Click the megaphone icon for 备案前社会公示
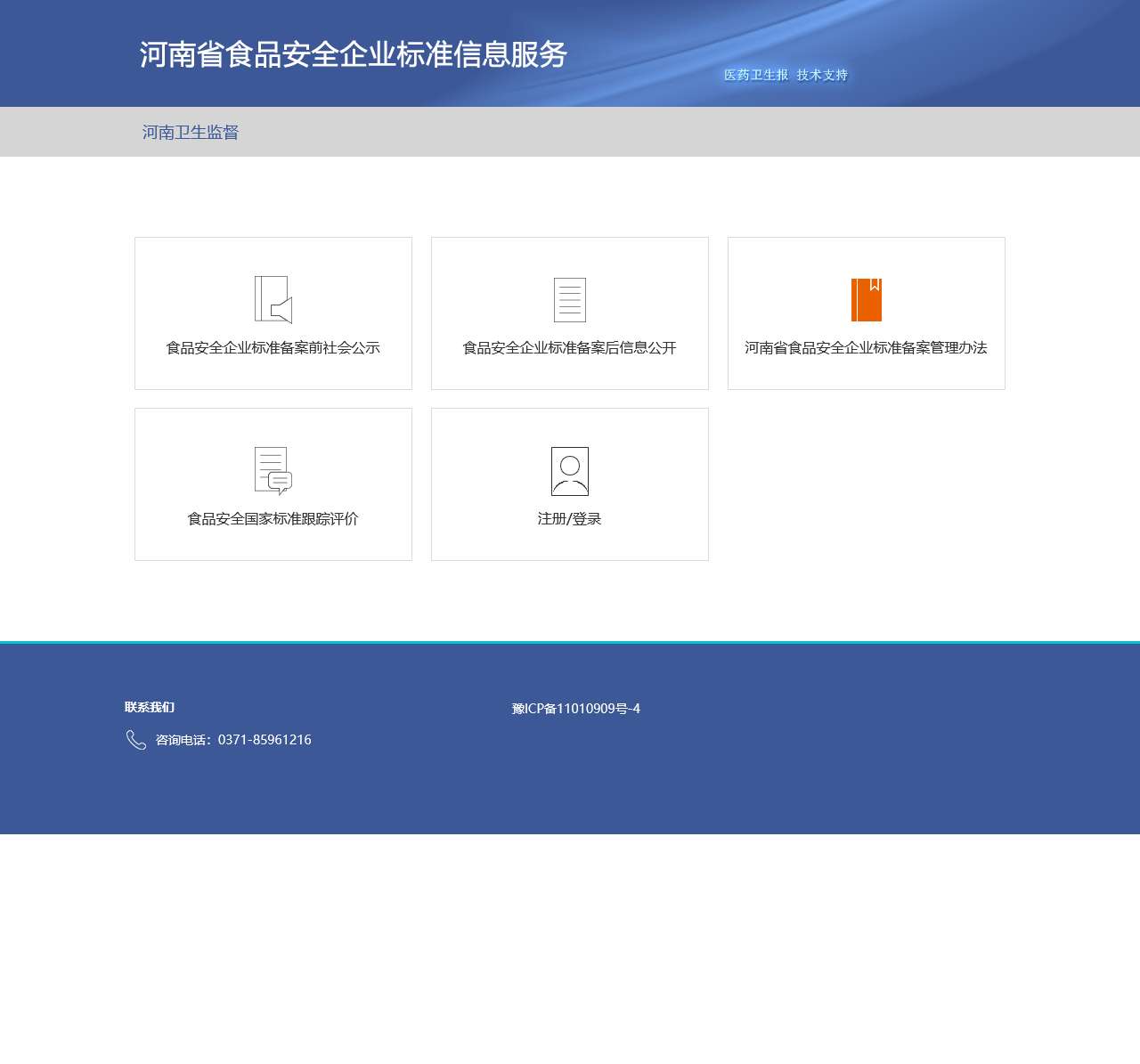 [x=273, y=299]
